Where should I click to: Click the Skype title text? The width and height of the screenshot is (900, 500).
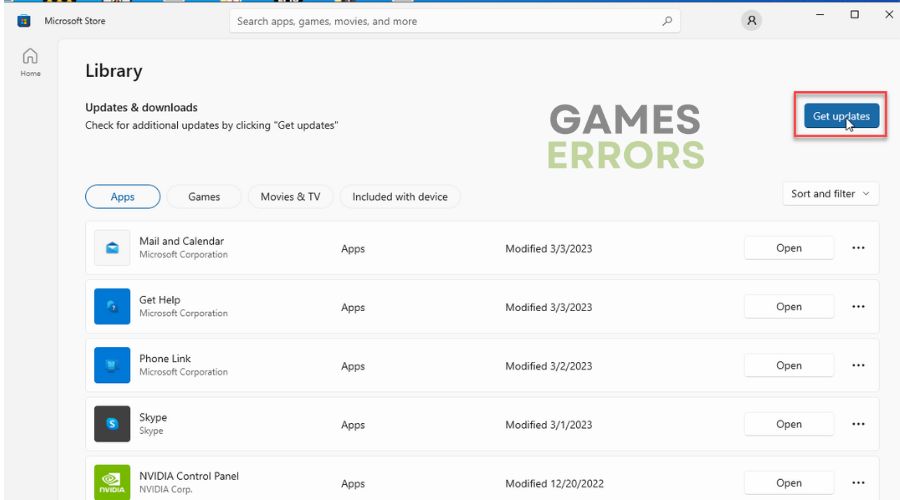pyautogui.click(x=153, y=417)
